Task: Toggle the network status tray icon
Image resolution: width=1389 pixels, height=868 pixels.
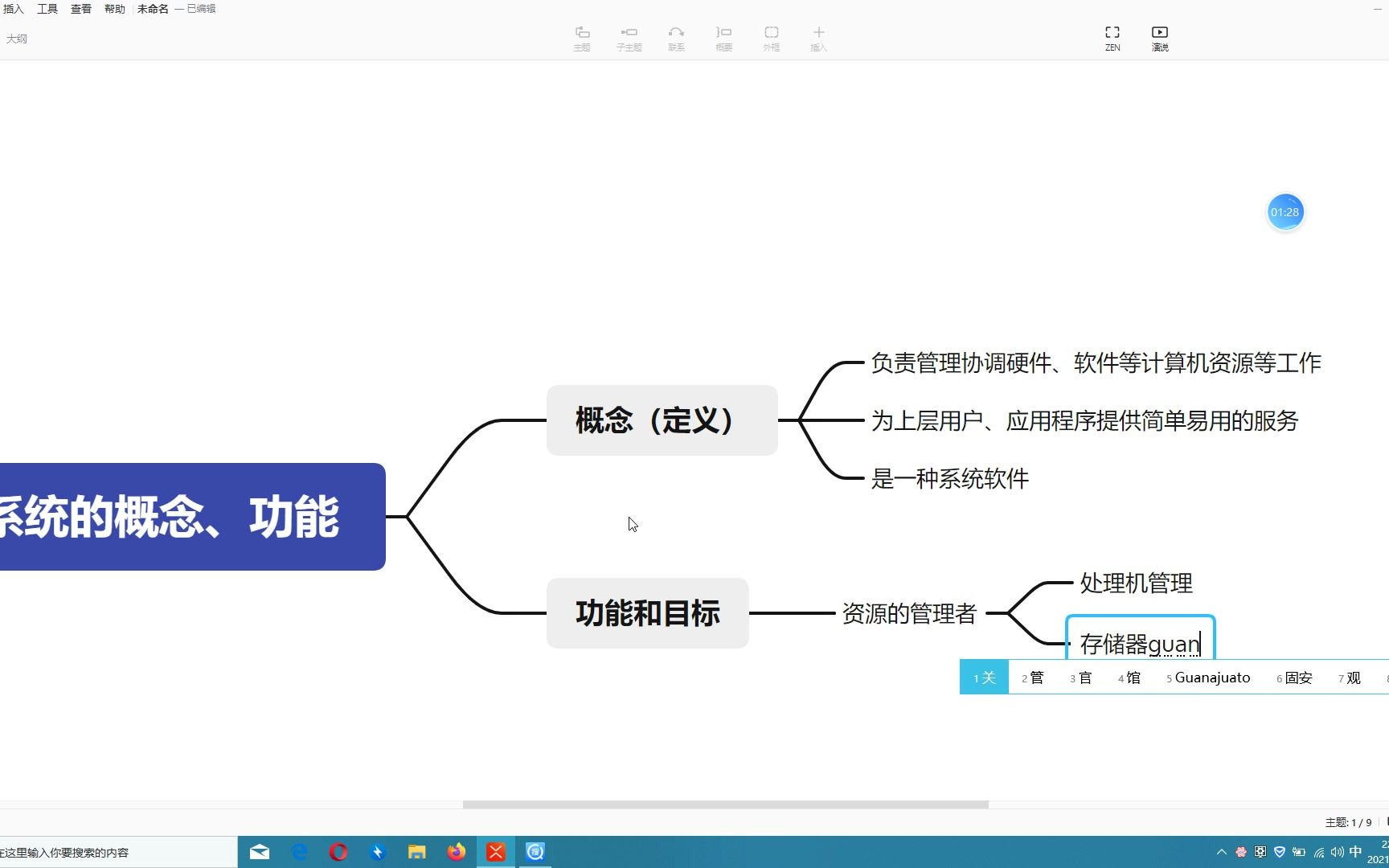Action: pyautogui.click(x=1318, y=851)
